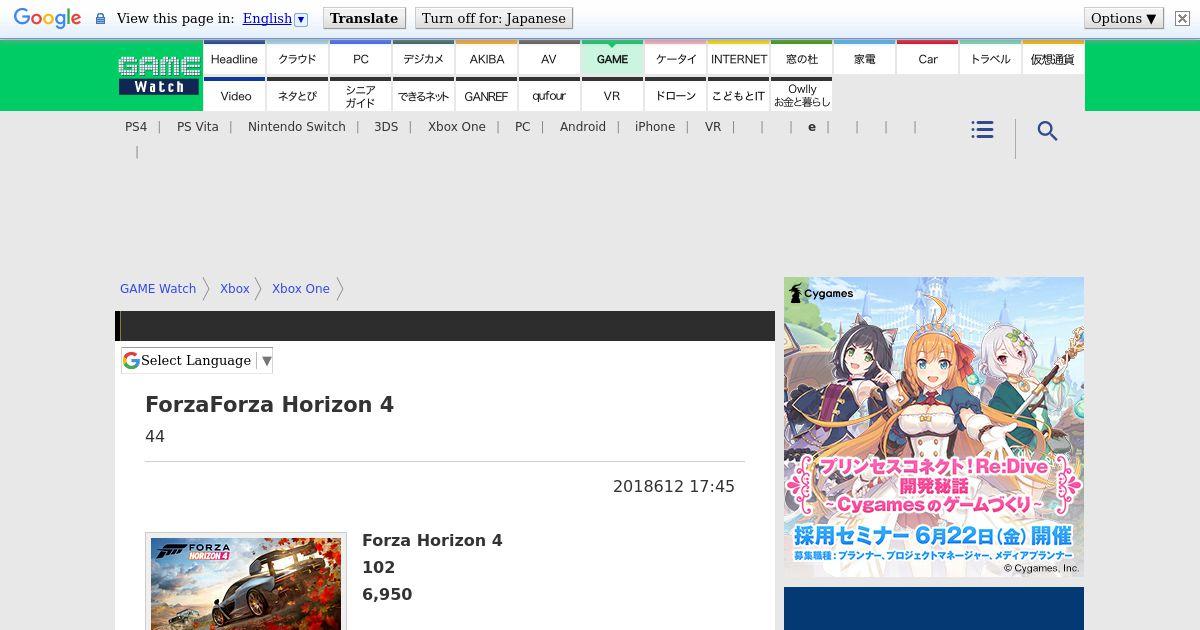Select the AKIBA tab
The height and width of the screenshot is (630, 1200).
click(486, 59)
